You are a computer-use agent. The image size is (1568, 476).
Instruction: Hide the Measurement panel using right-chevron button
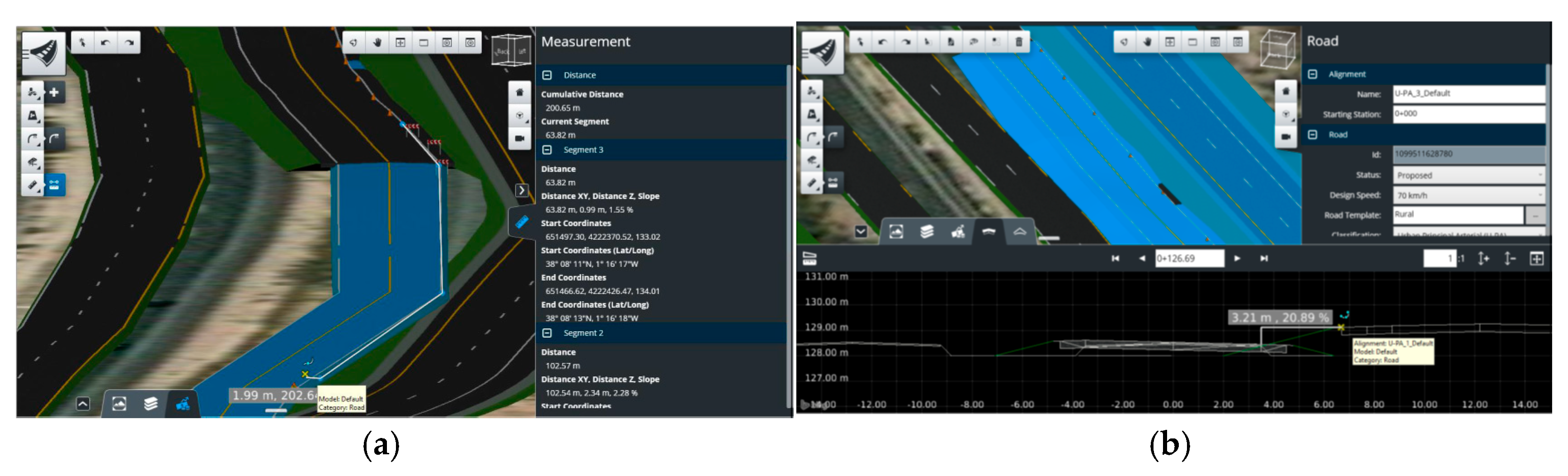(522, 190)
